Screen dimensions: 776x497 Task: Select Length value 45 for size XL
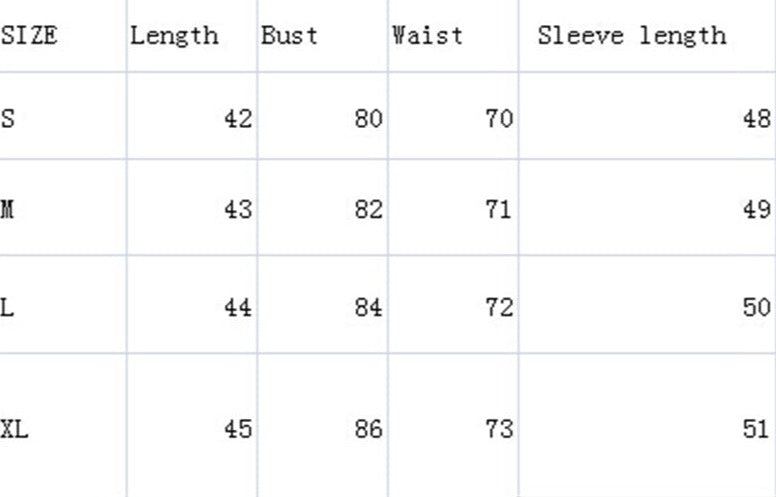click(238, 430)
